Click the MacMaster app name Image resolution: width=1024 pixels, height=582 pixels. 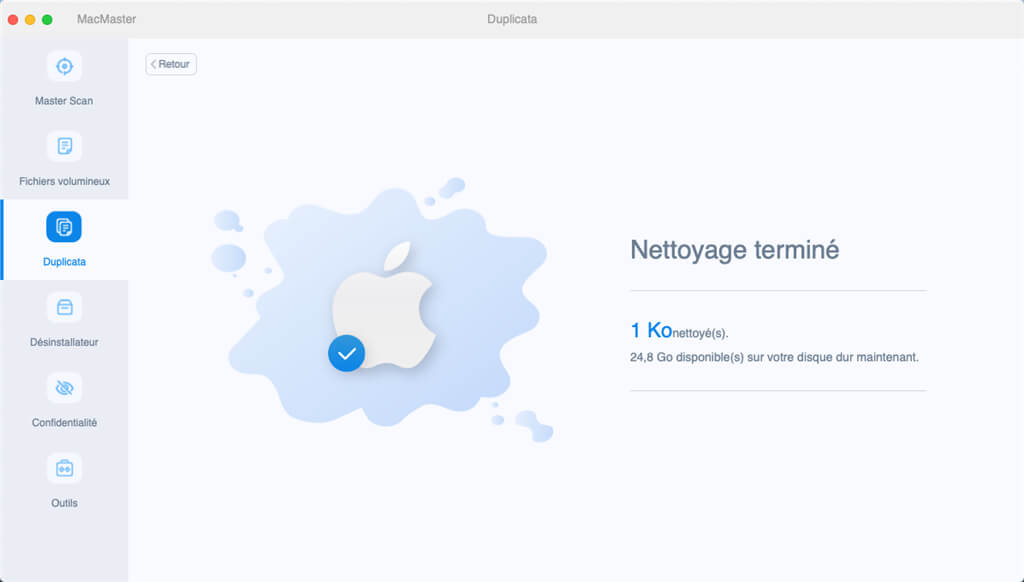tap(106, 19)
